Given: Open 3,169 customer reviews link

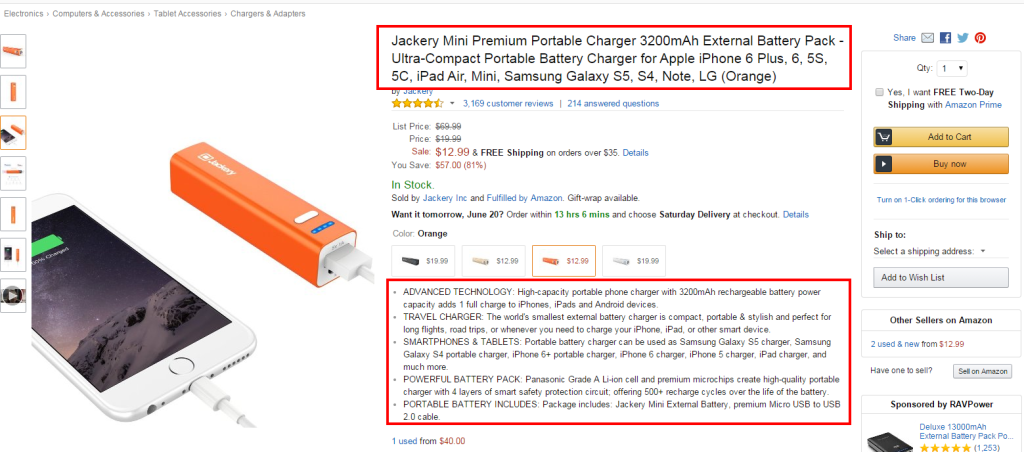Looking at the screenshot, I should coord(508,103).
